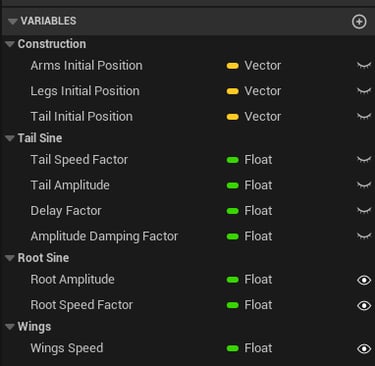The height and width of the screenshot is (366, 375).
Task: Toggle the closed eye for Amplitude Damping Factor
Action: click(364, 236)
